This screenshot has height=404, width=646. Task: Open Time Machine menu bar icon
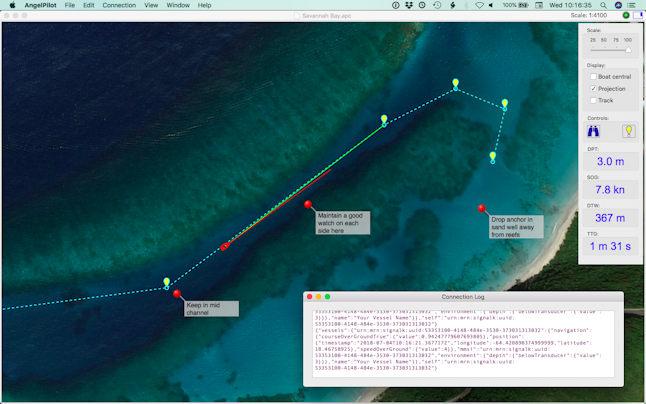437,5
